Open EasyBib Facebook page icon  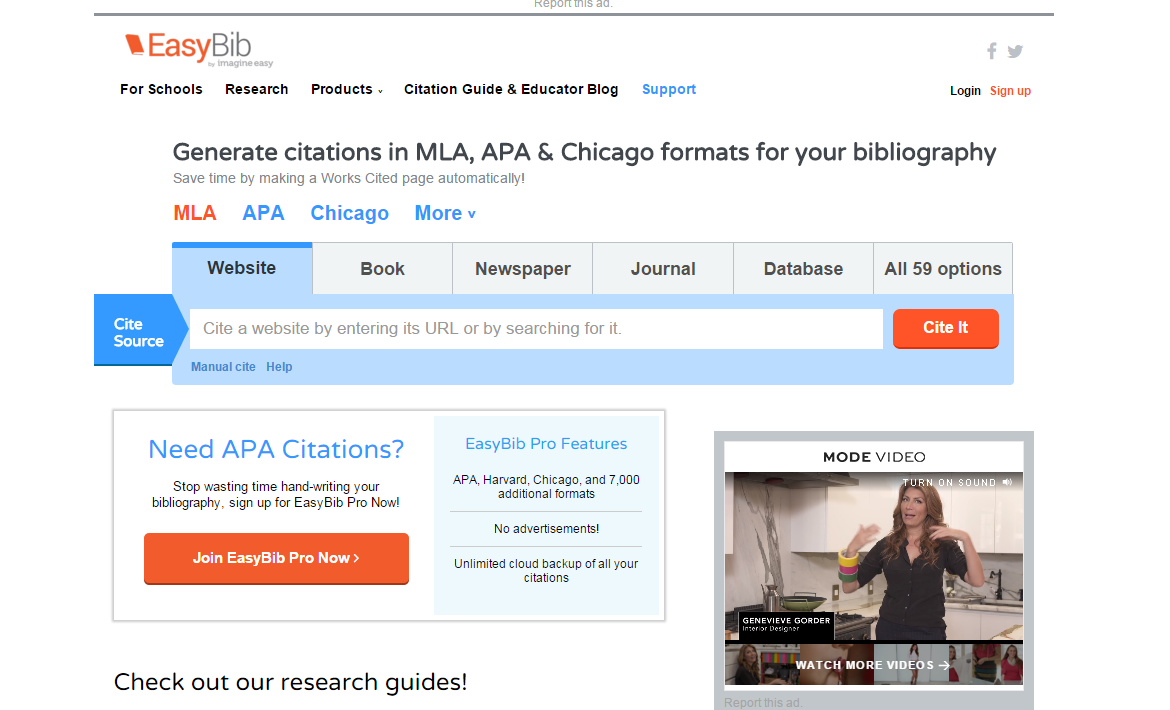[992, 51]
